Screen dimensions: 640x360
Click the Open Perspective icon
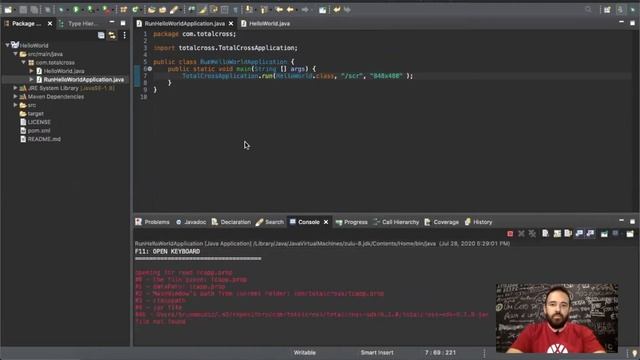[607, 9]
